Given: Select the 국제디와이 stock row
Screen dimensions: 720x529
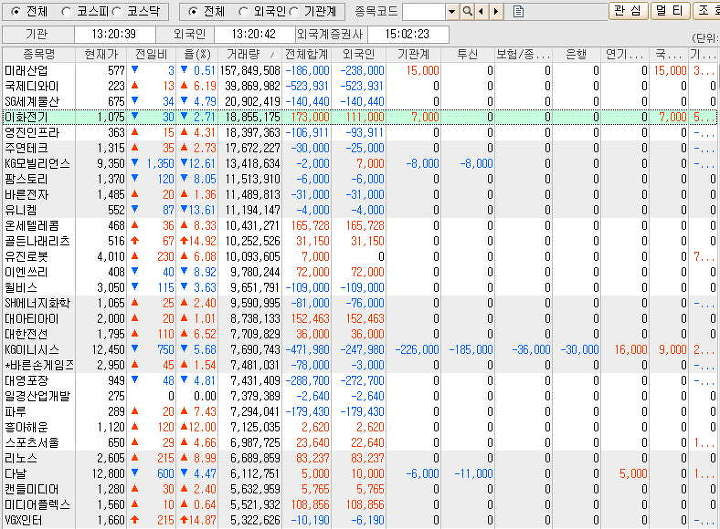Looking at the screenshot, I should coord(360,86).
